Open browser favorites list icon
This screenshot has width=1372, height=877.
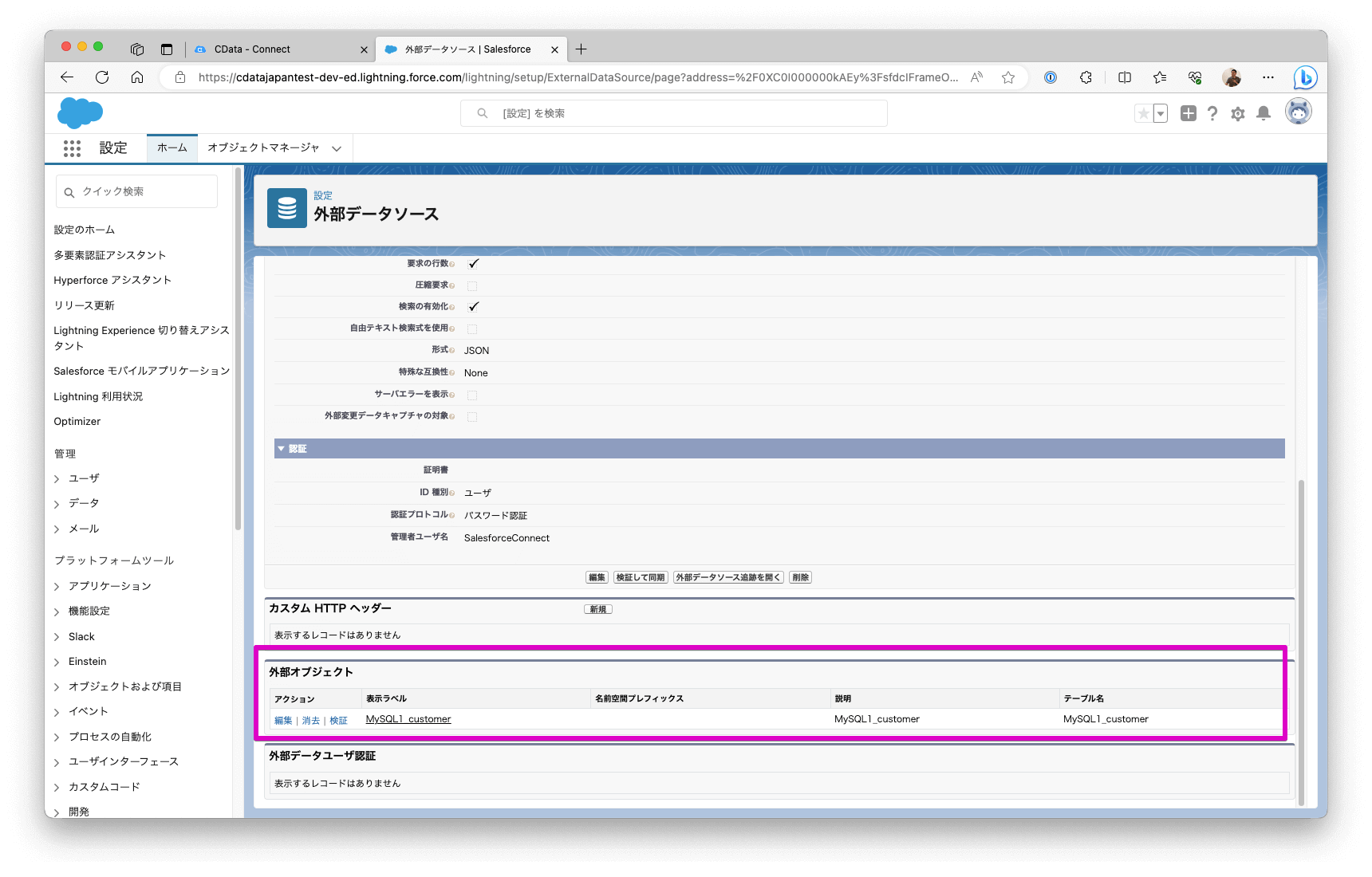[1160, 77]
